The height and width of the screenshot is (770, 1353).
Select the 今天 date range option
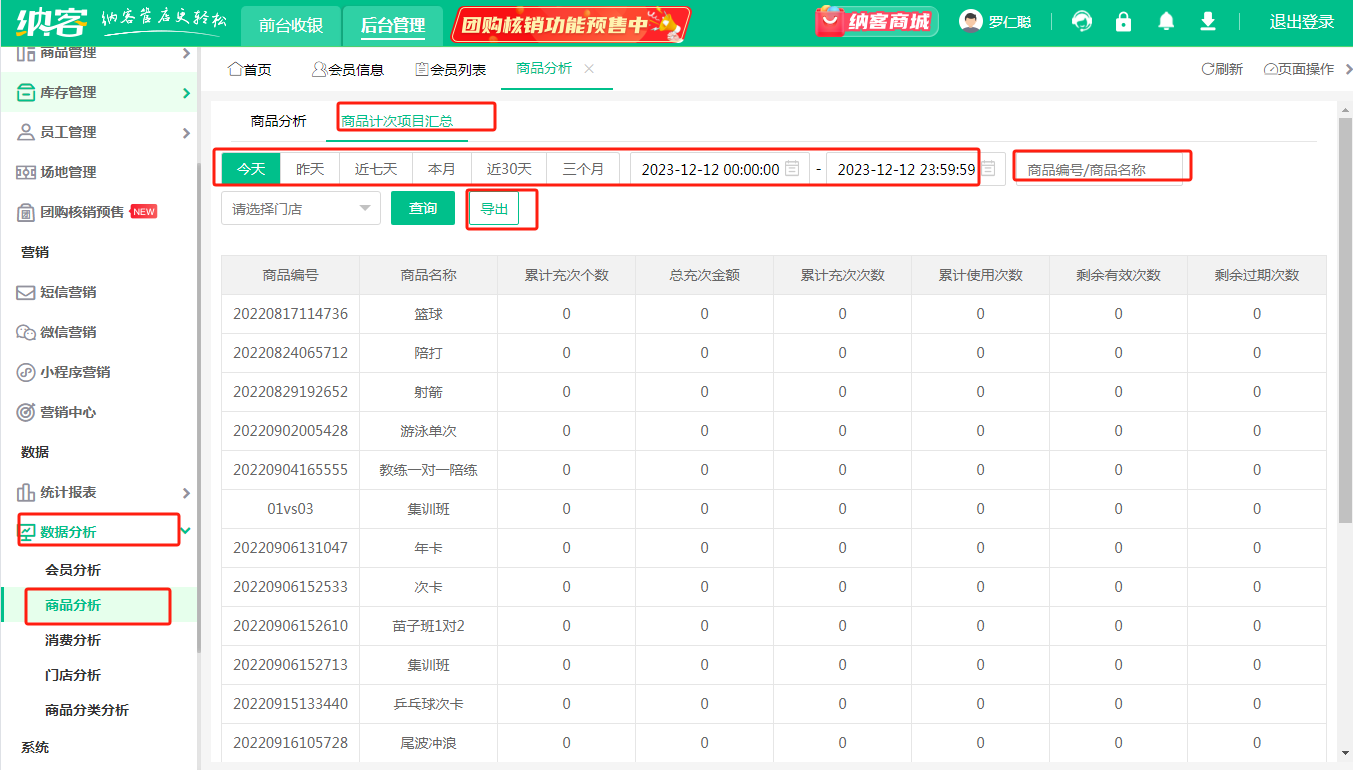tap(251, 169)
